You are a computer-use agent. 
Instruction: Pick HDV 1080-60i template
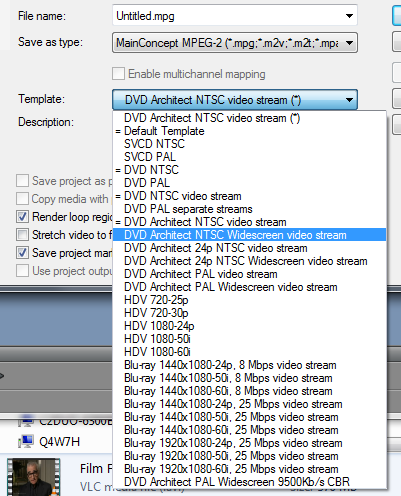pyautogui.click(x=250, y=352)
